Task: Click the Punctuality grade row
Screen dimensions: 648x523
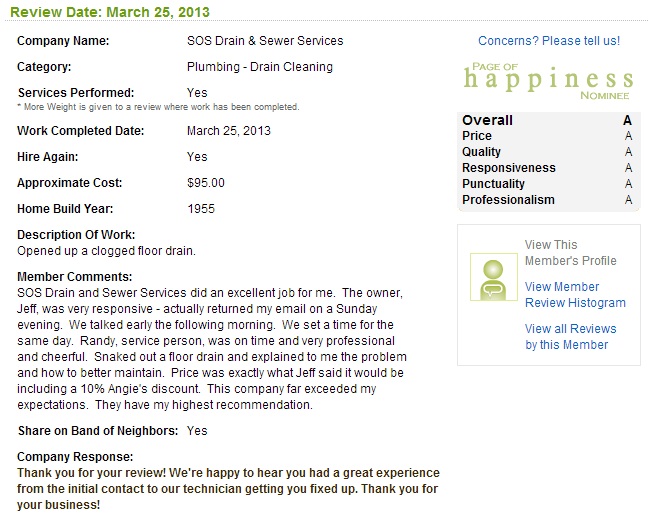Action: coord(547,184)
